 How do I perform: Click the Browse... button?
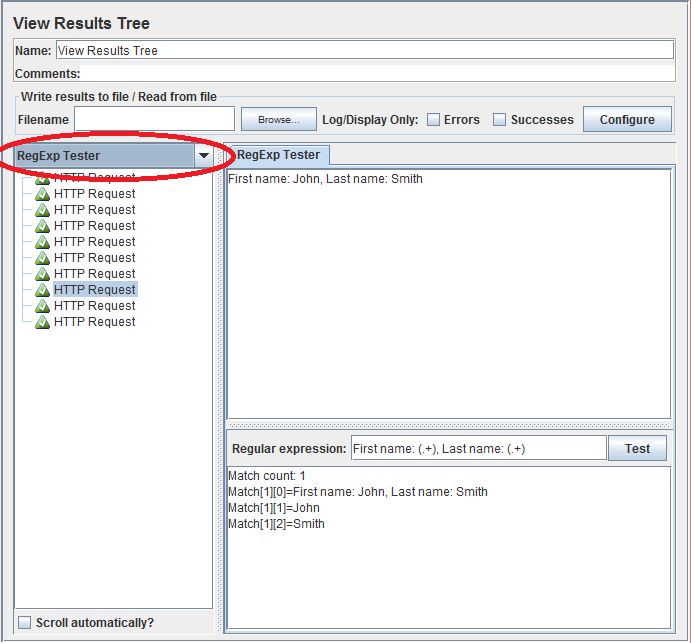279,119
